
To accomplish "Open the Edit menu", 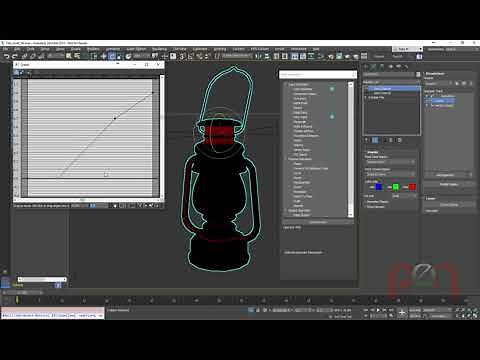I will point(17,49).
